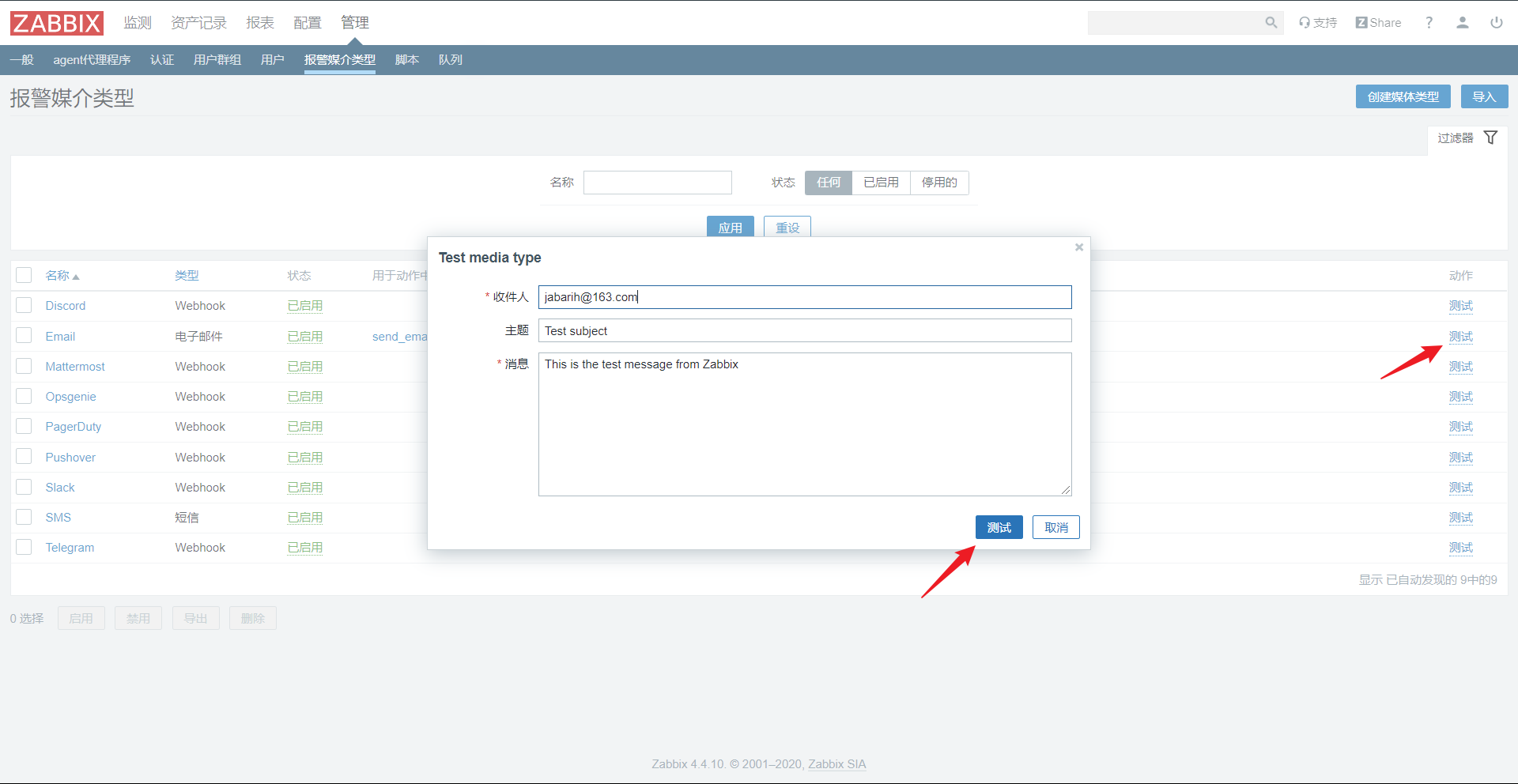The width and height of the screenshot is (1518, 784).
Task: Open the Zabbix SIA footer link
Action: (837, 764)
